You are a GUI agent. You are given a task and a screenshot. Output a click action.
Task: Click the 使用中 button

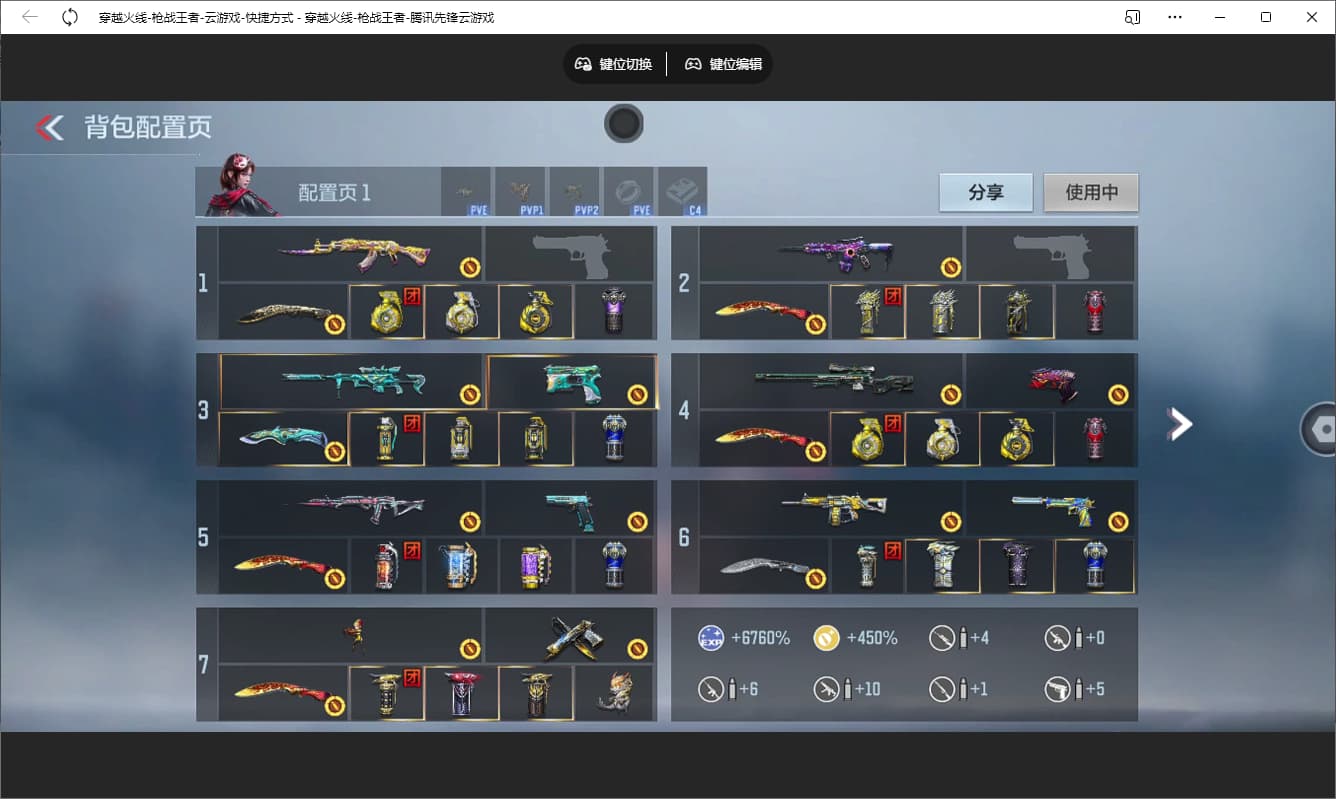point(1091,192)
